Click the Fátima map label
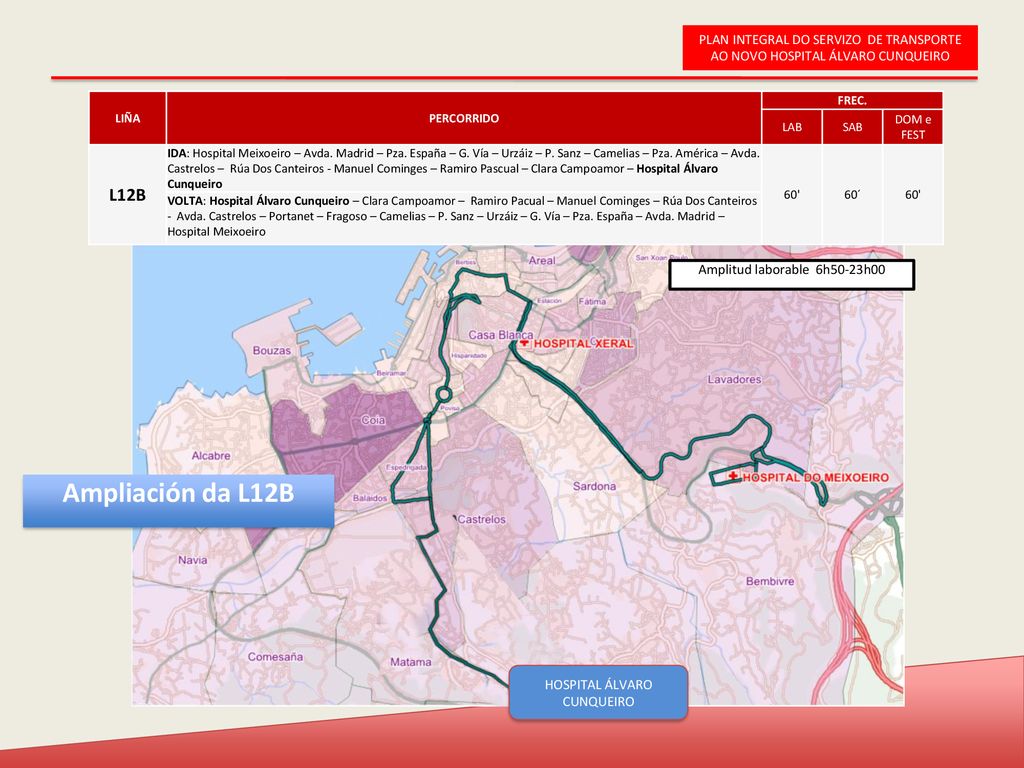Image resolution: width=1024 pixels, height=768 pixels. tap(592, 302)
